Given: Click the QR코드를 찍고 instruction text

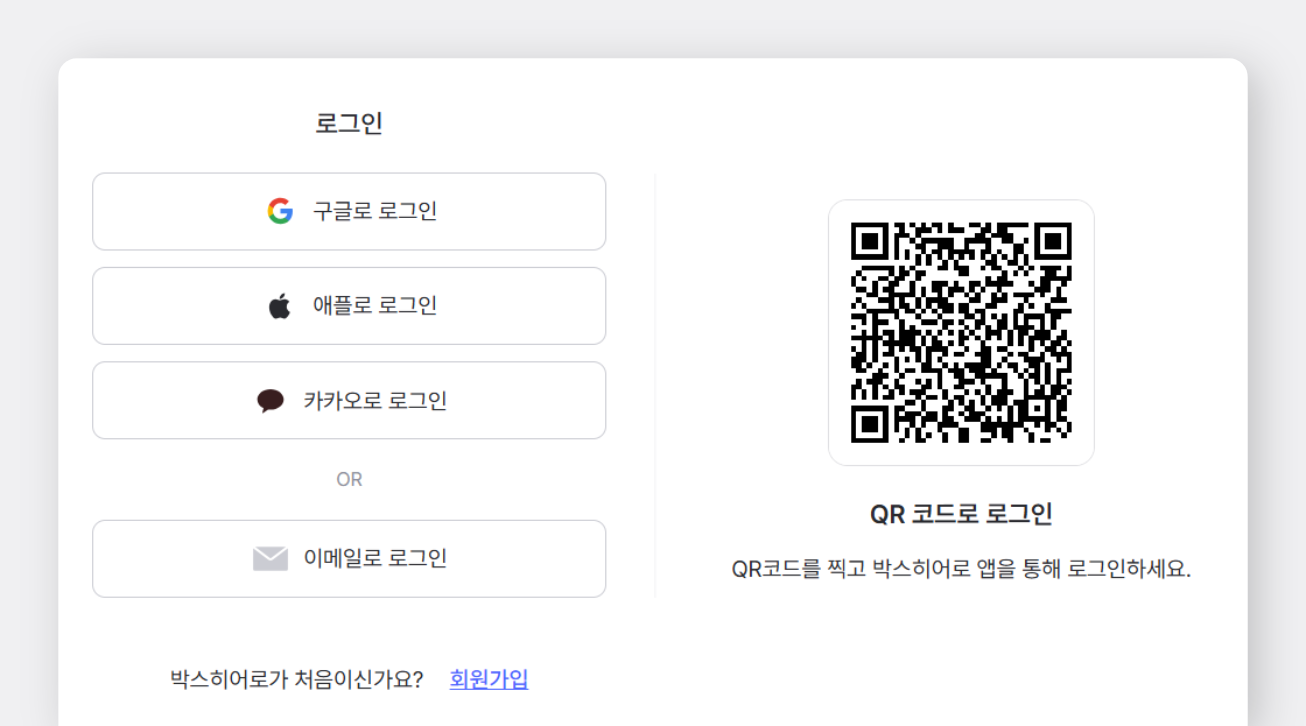Looking at the screenshot, I should 961,569.
